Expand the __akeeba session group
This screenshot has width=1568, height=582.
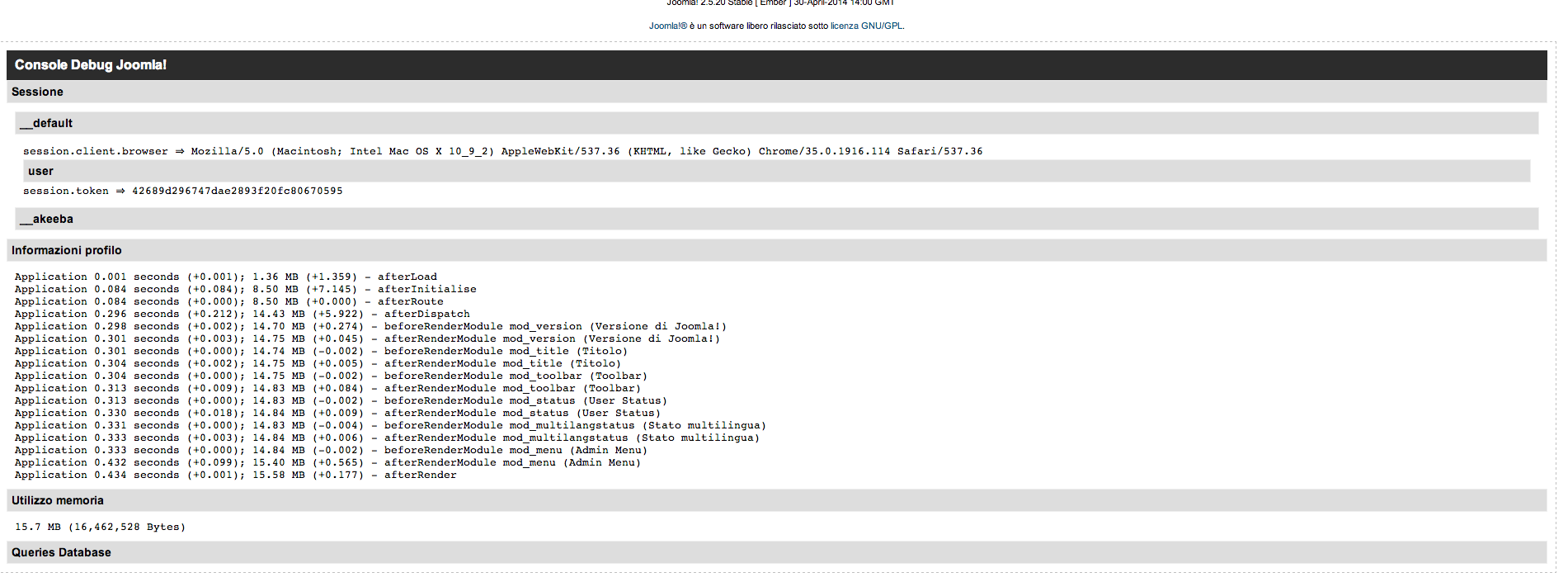point(776,219)
